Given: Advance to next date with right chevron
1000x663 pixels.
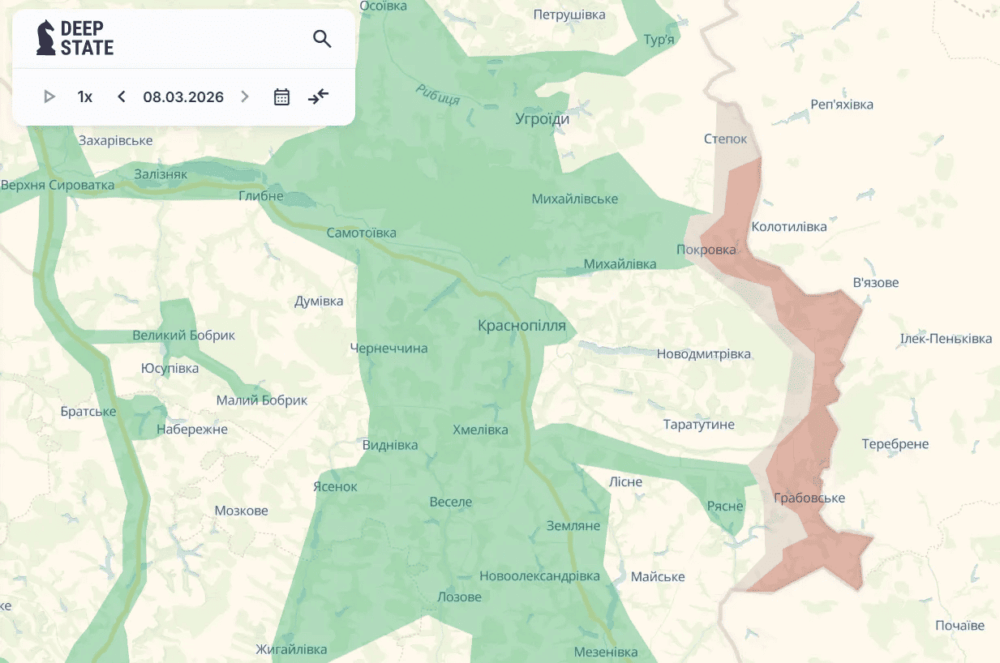Looking at the screenshot, I should (245, 97).
